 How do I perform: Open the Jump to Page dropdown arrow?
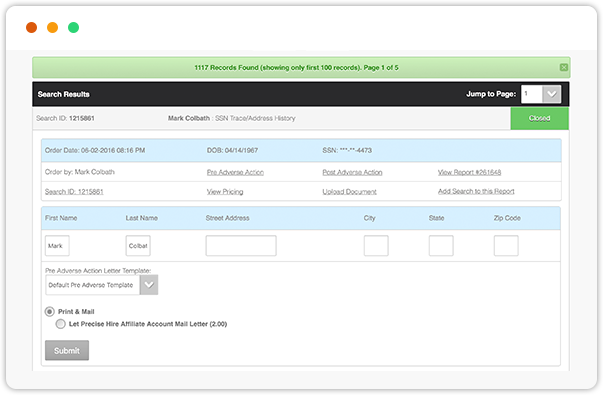(x=551, y=94)
